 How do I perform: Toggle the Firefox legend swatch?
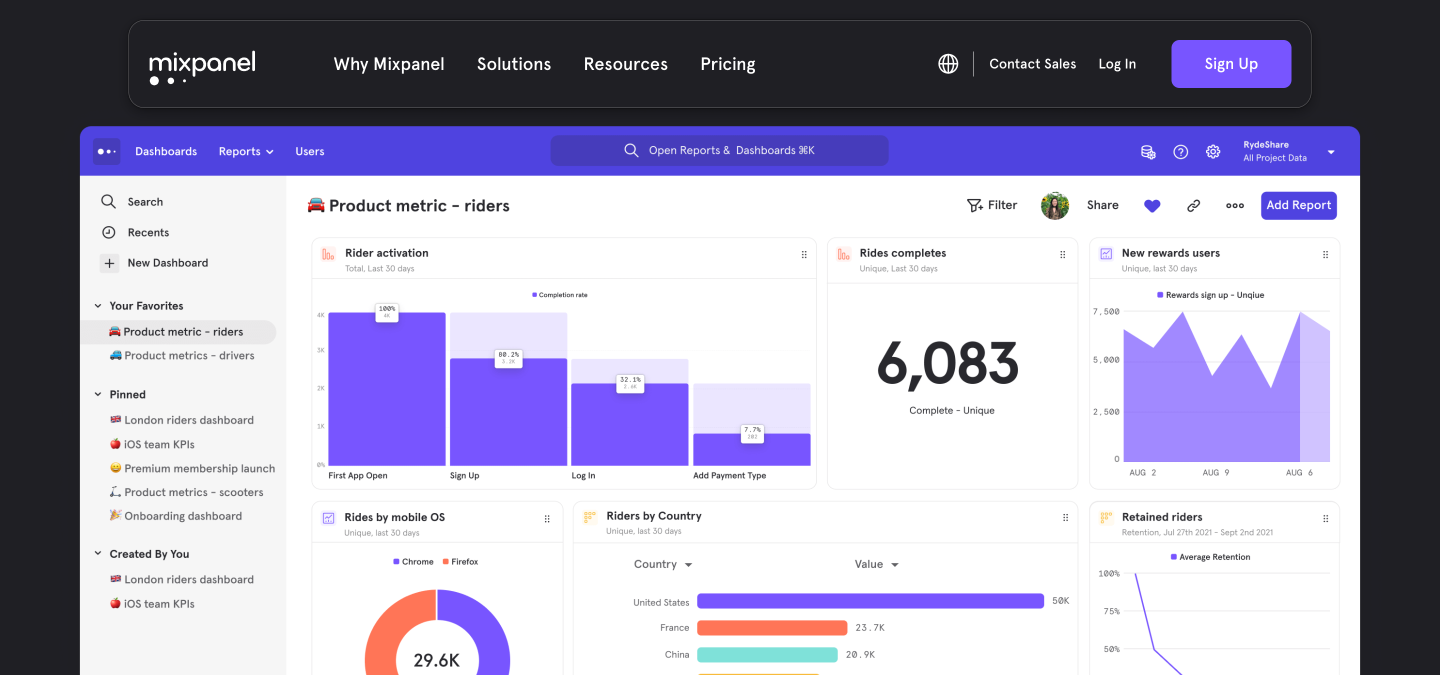click(445, 562)
